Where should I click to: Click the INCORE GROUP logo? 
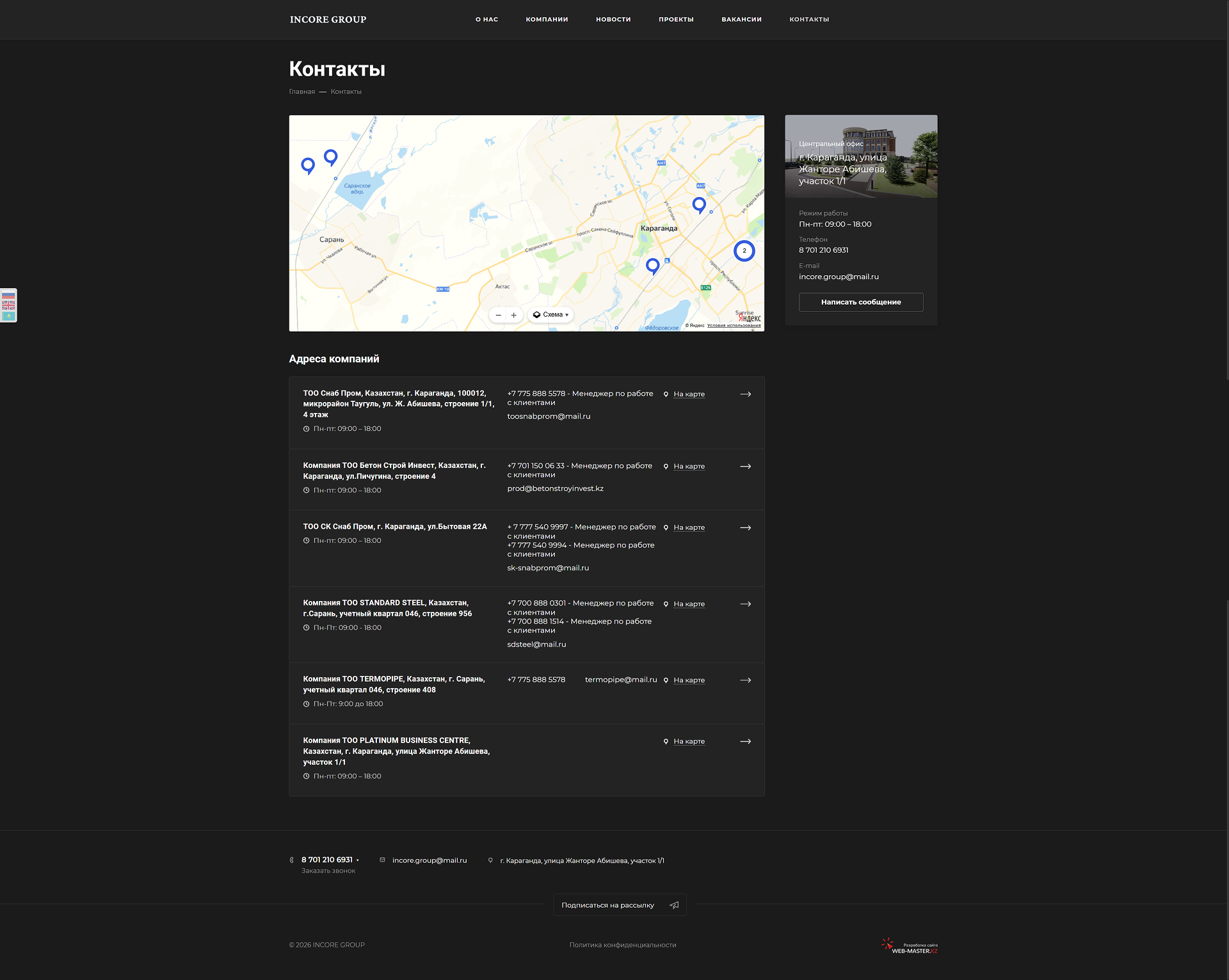(x=328, y=20)
